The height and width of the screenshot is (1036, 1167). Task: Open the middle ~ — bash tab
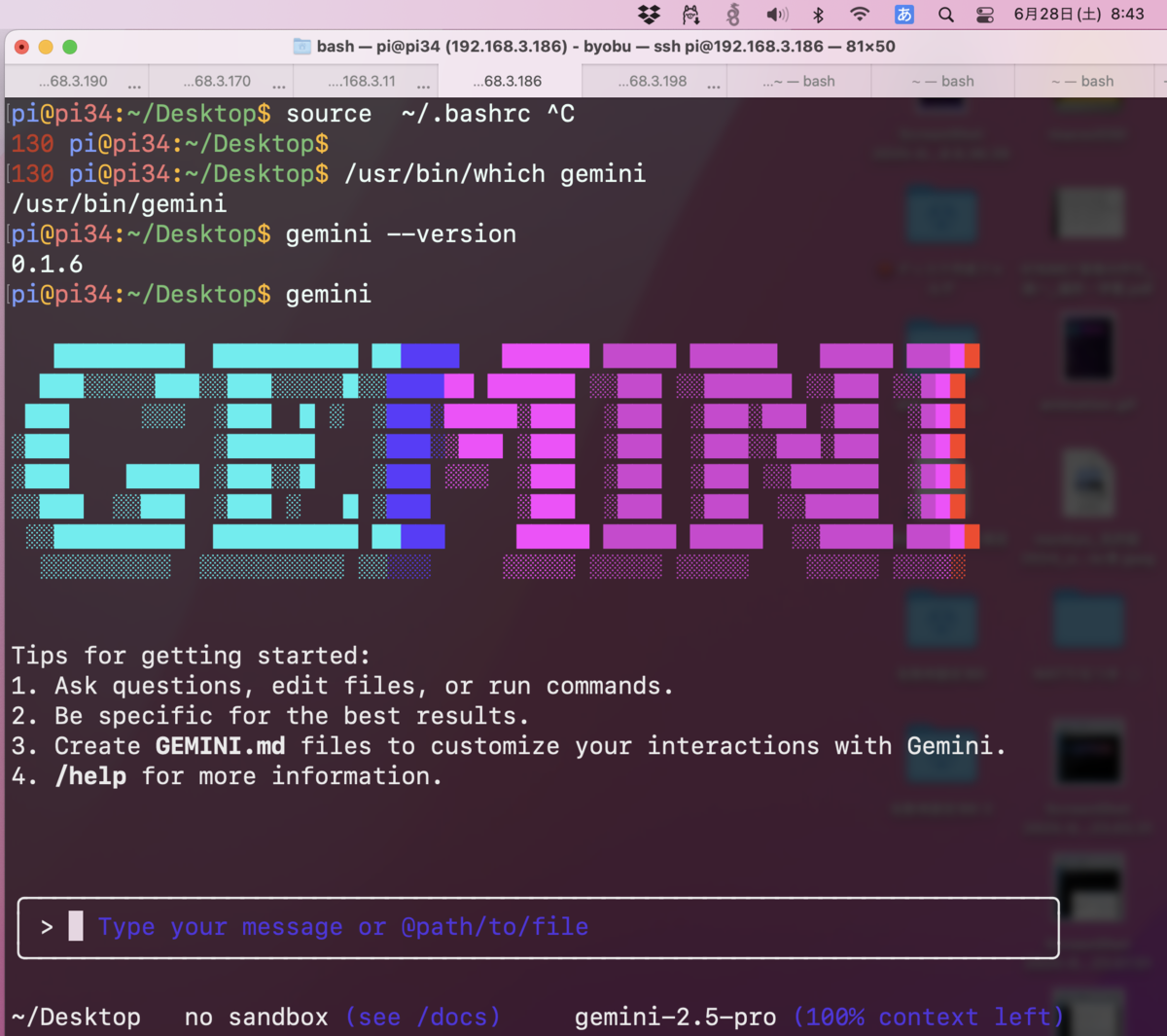point(942,82)
